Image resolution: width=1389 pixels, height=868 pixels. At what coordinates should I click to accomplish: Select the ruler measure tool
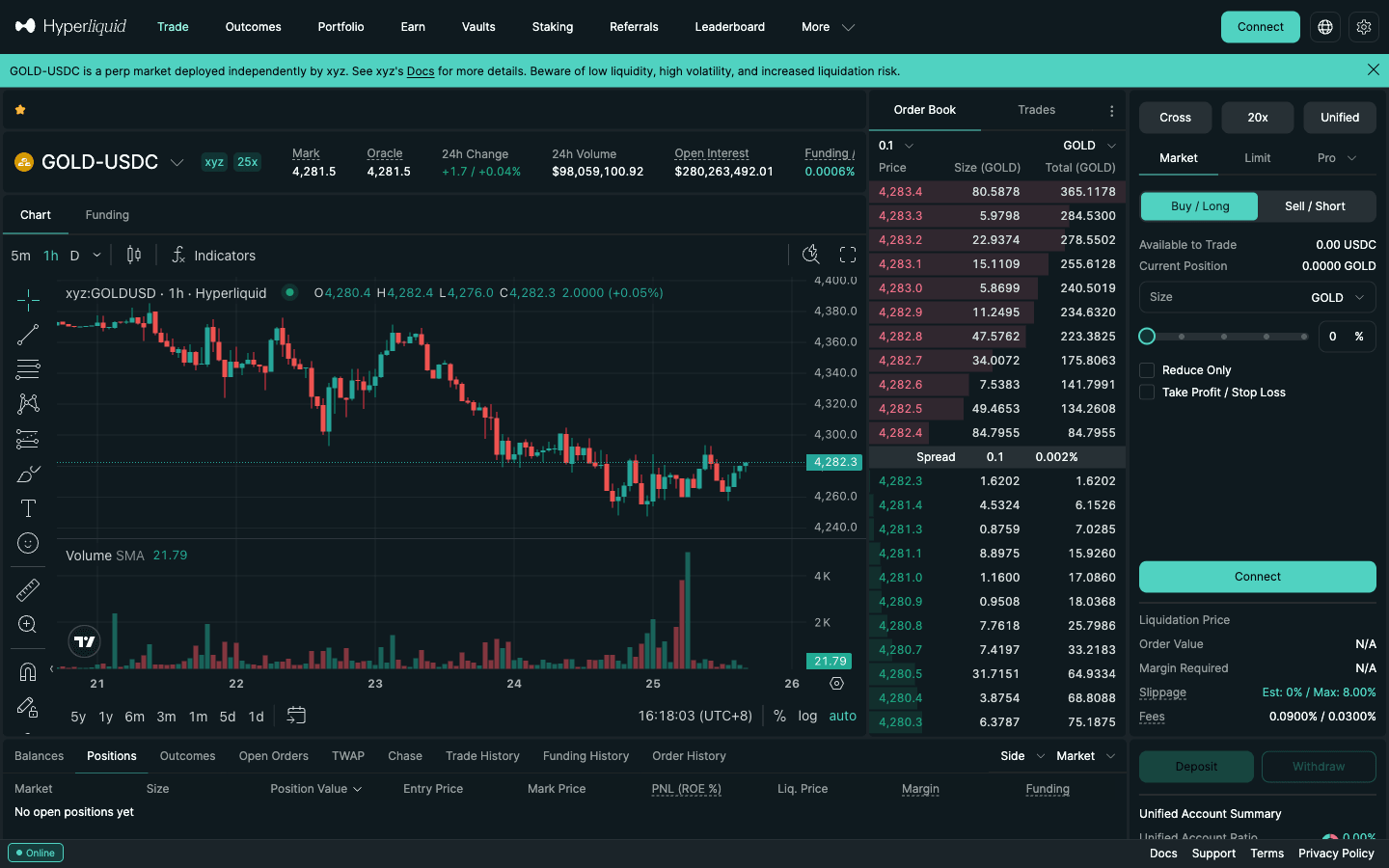(28, 589)
